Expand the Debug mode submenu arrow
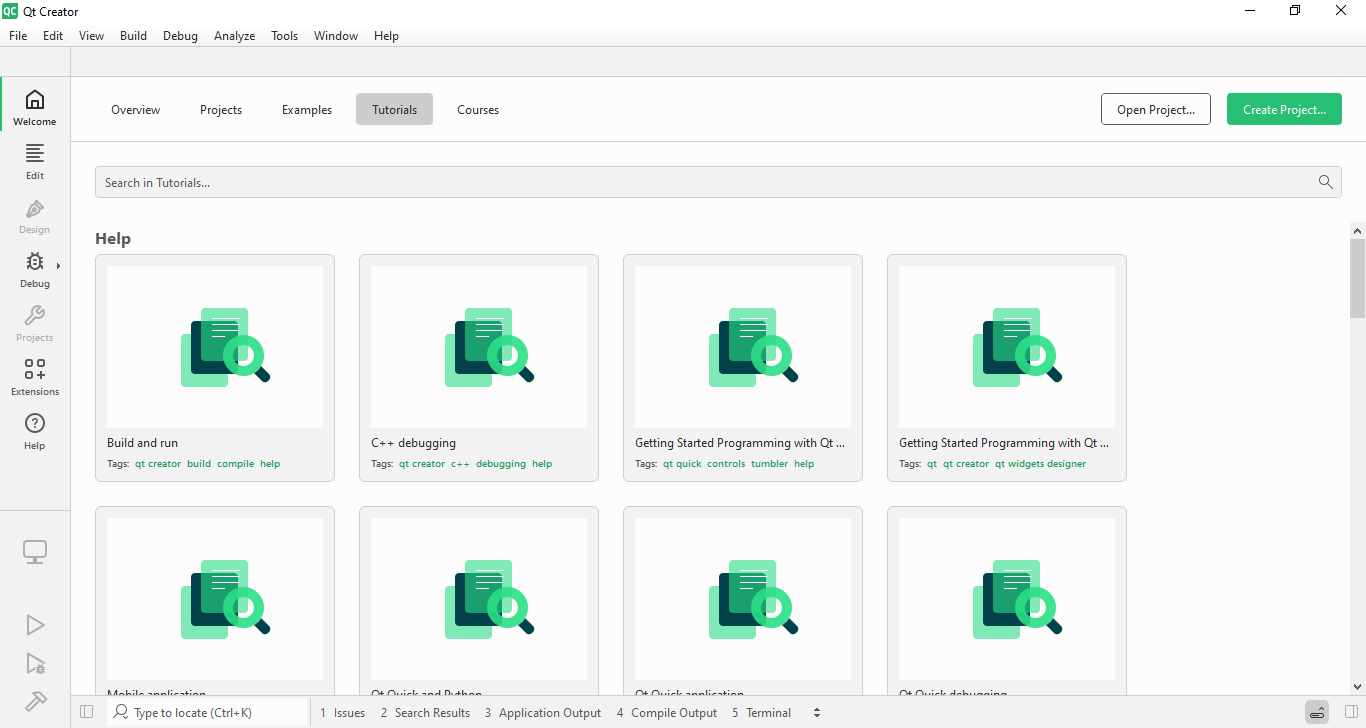1366x728 pixels. [x=58, y=266]
